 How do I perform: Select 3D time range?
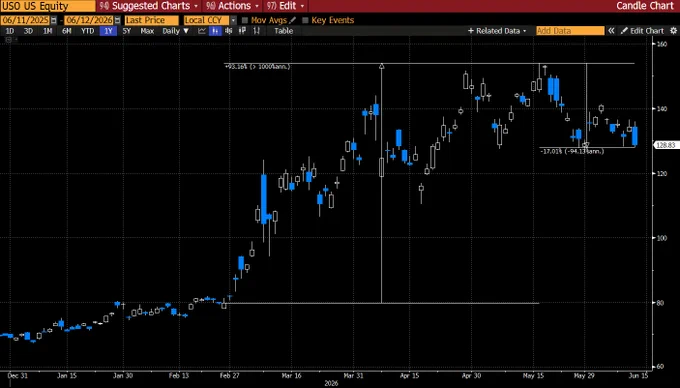coord(28,31)
